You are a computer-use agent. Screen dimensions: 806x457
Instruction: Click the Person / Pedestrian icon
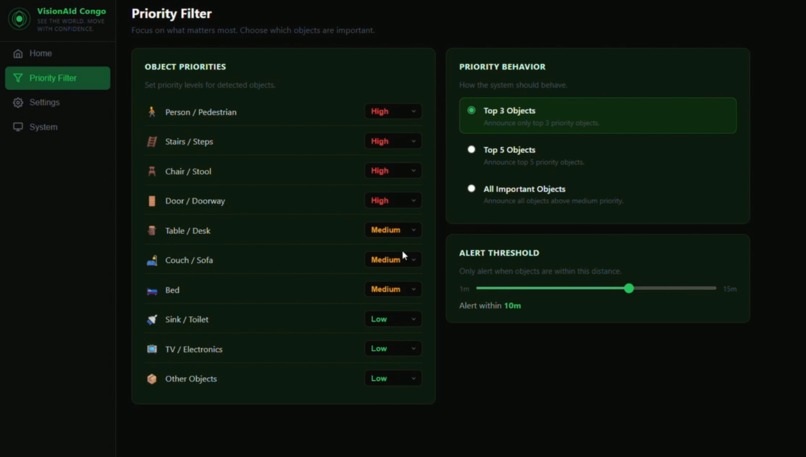click(x=152, y=112)
